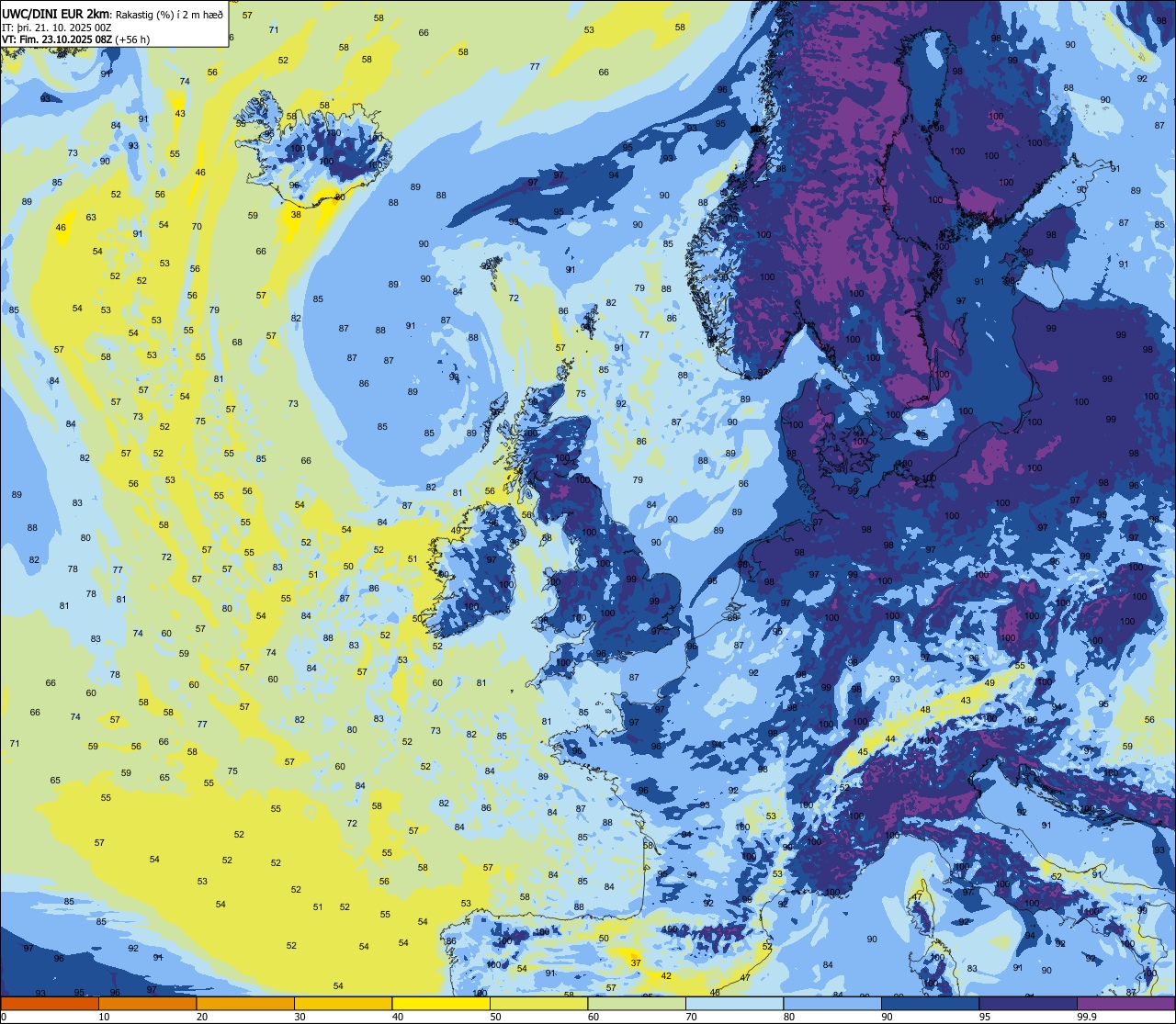1176x1024 pixels.
Task: Select the humidity value "42" on the map
Action: (667, 976)
